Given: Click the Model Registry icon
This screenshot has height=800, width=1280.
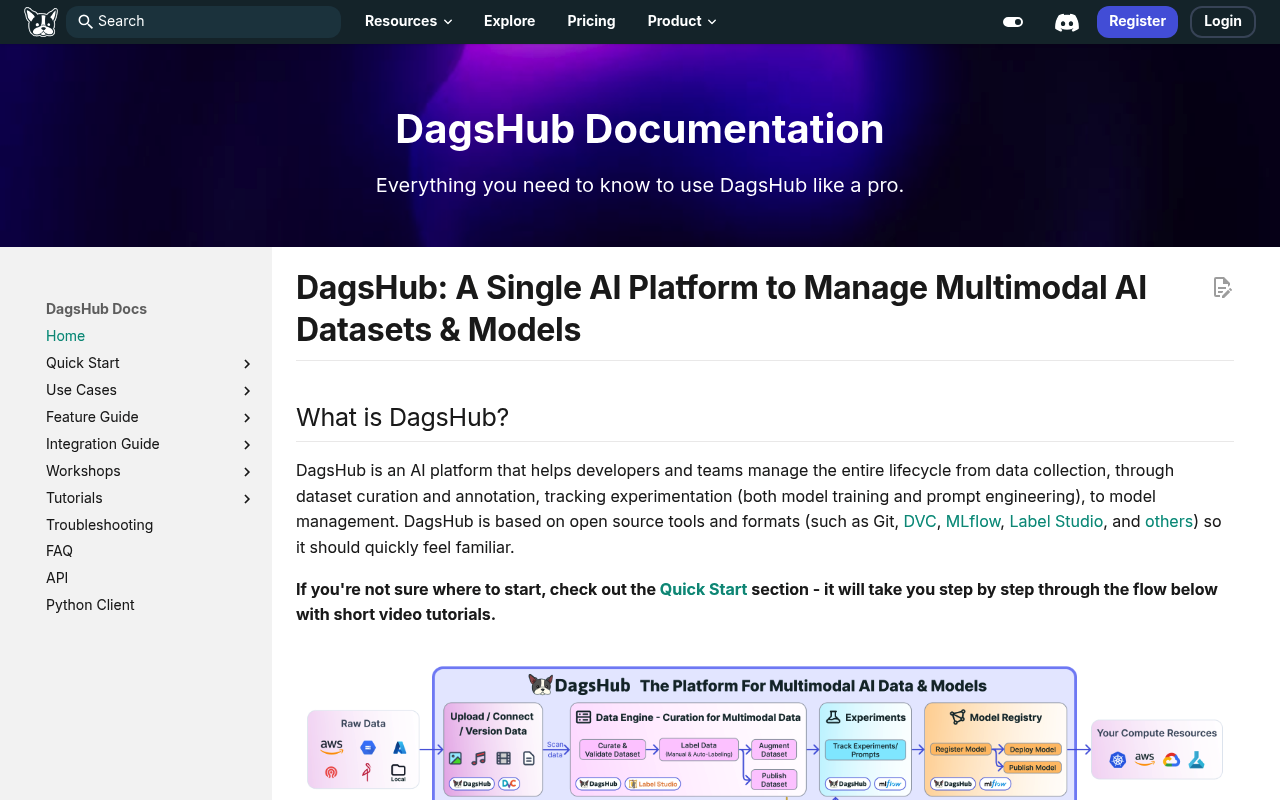Looking at the screenshot, I should pyautogui.click(x=957, y=717).
